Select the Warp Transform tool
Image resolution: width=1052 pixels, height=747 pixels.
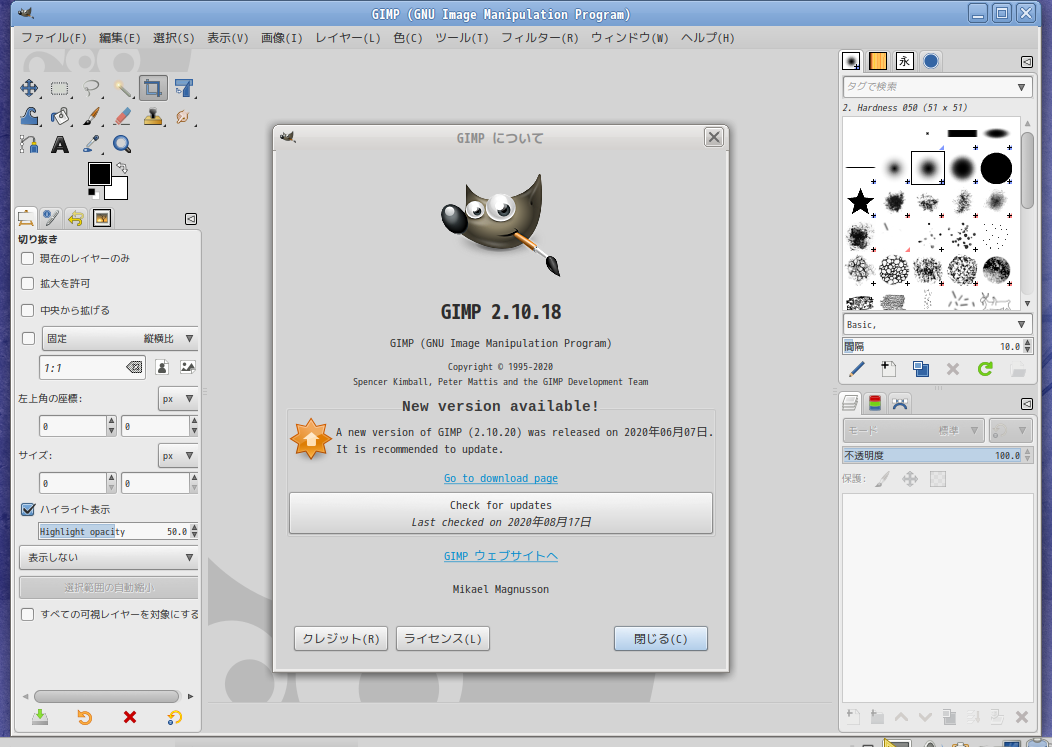(29, 116)
